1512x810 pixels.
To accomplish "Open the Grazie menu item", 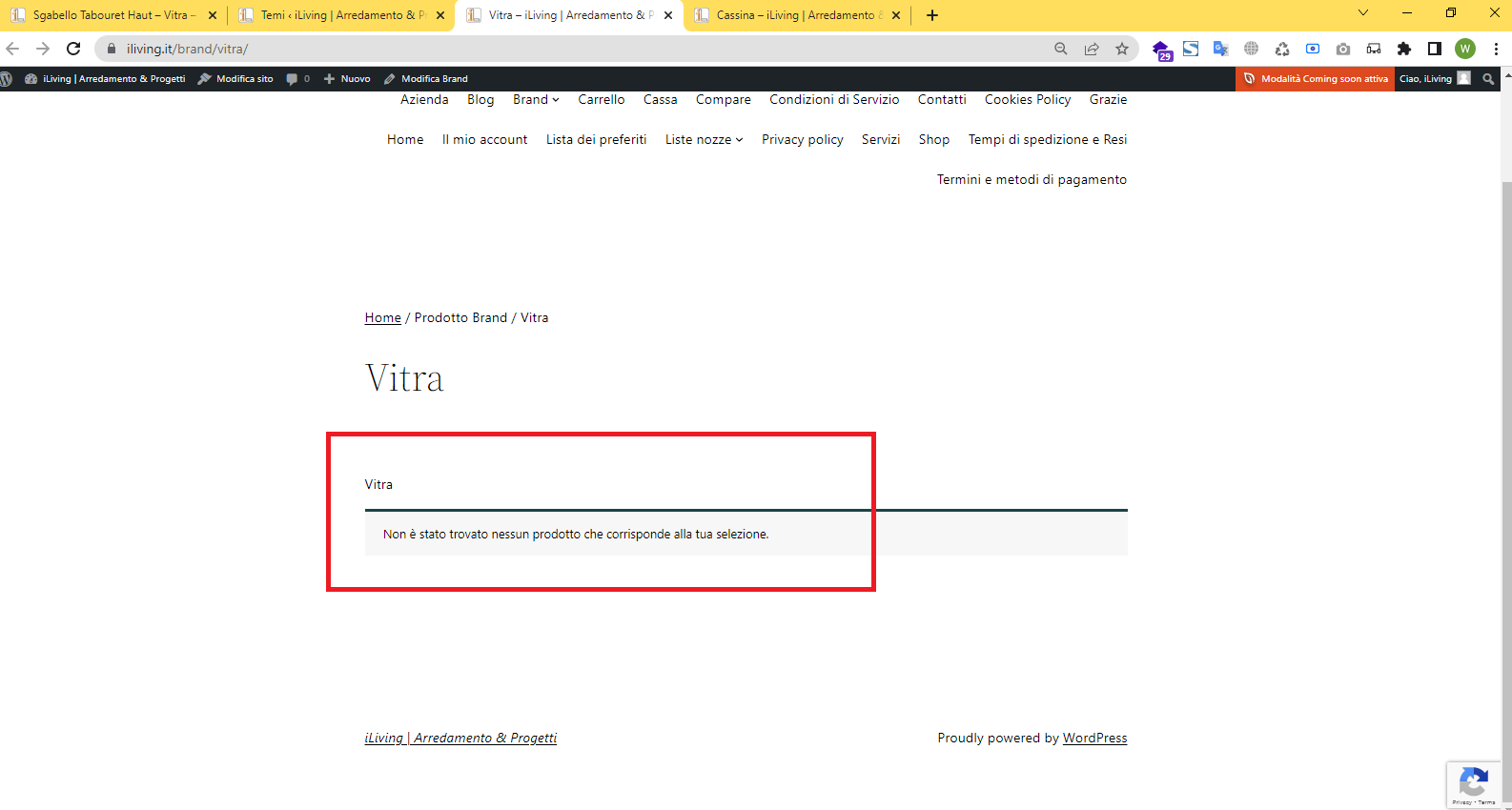I will tap(1109, 99).
